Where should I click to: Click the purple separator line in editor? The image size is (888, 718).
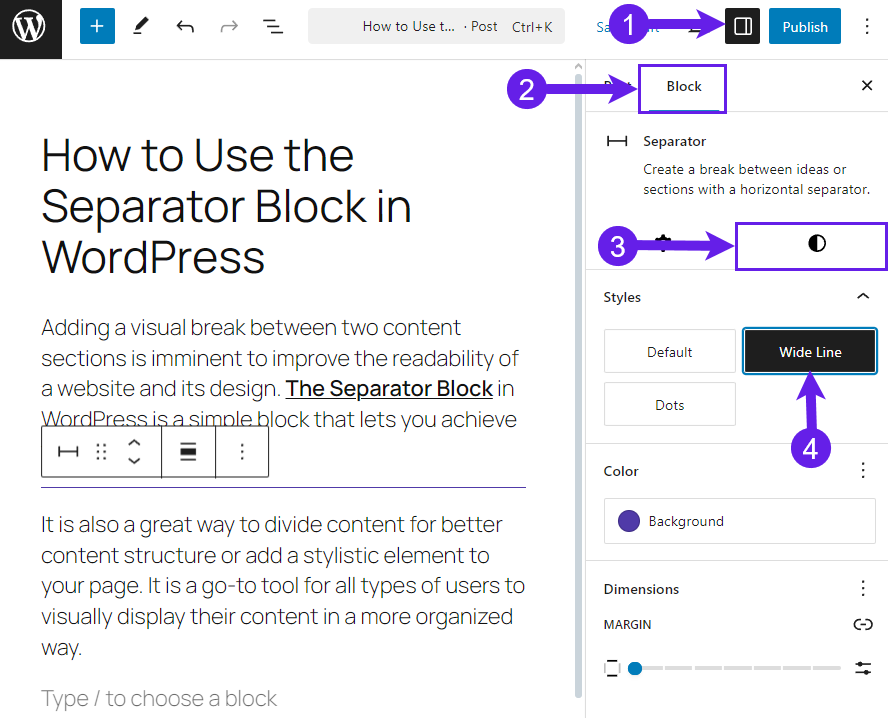click(x=283, y=487)
